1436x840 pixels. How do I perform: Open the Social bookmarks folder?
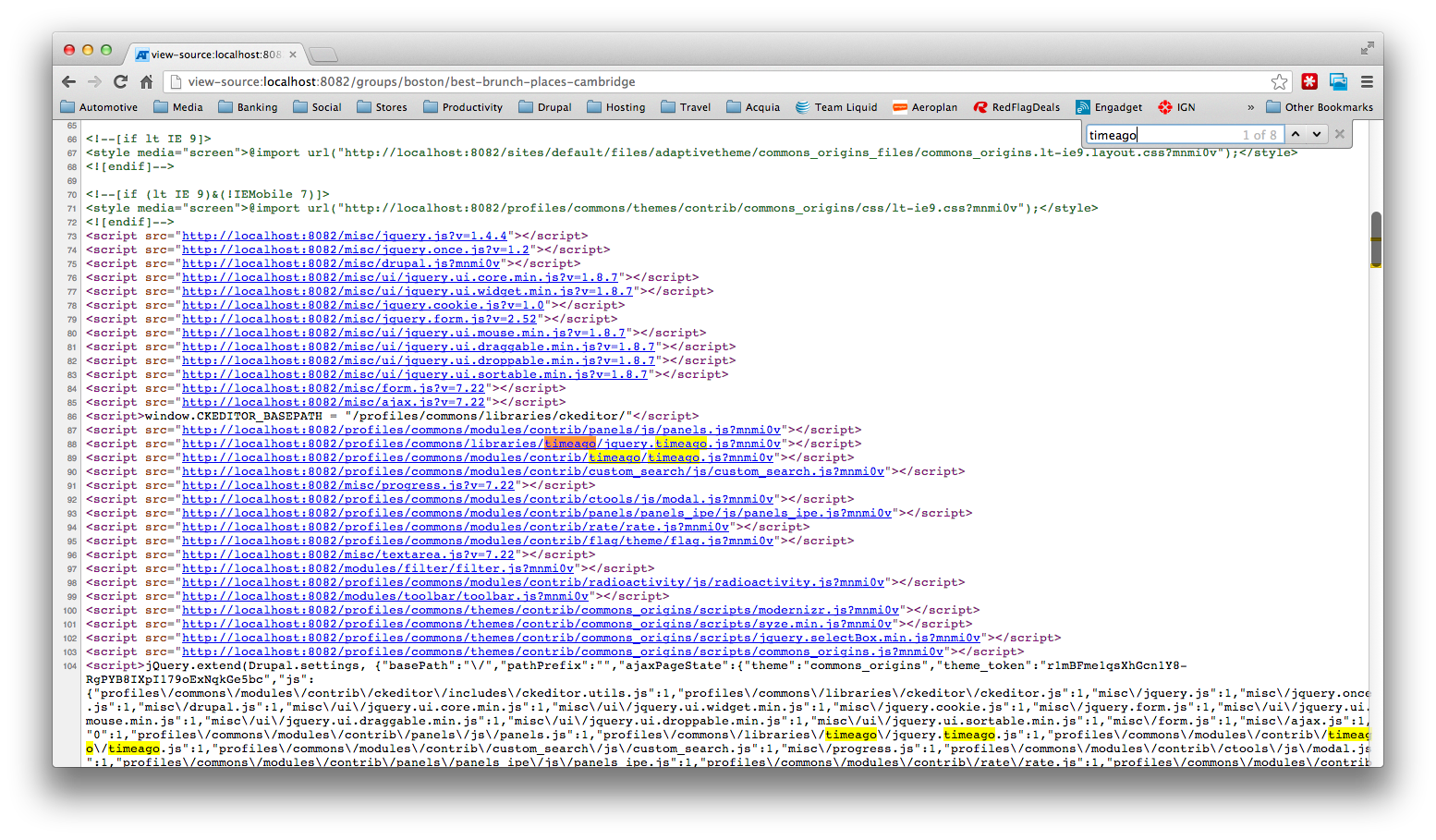coord(317,107)
